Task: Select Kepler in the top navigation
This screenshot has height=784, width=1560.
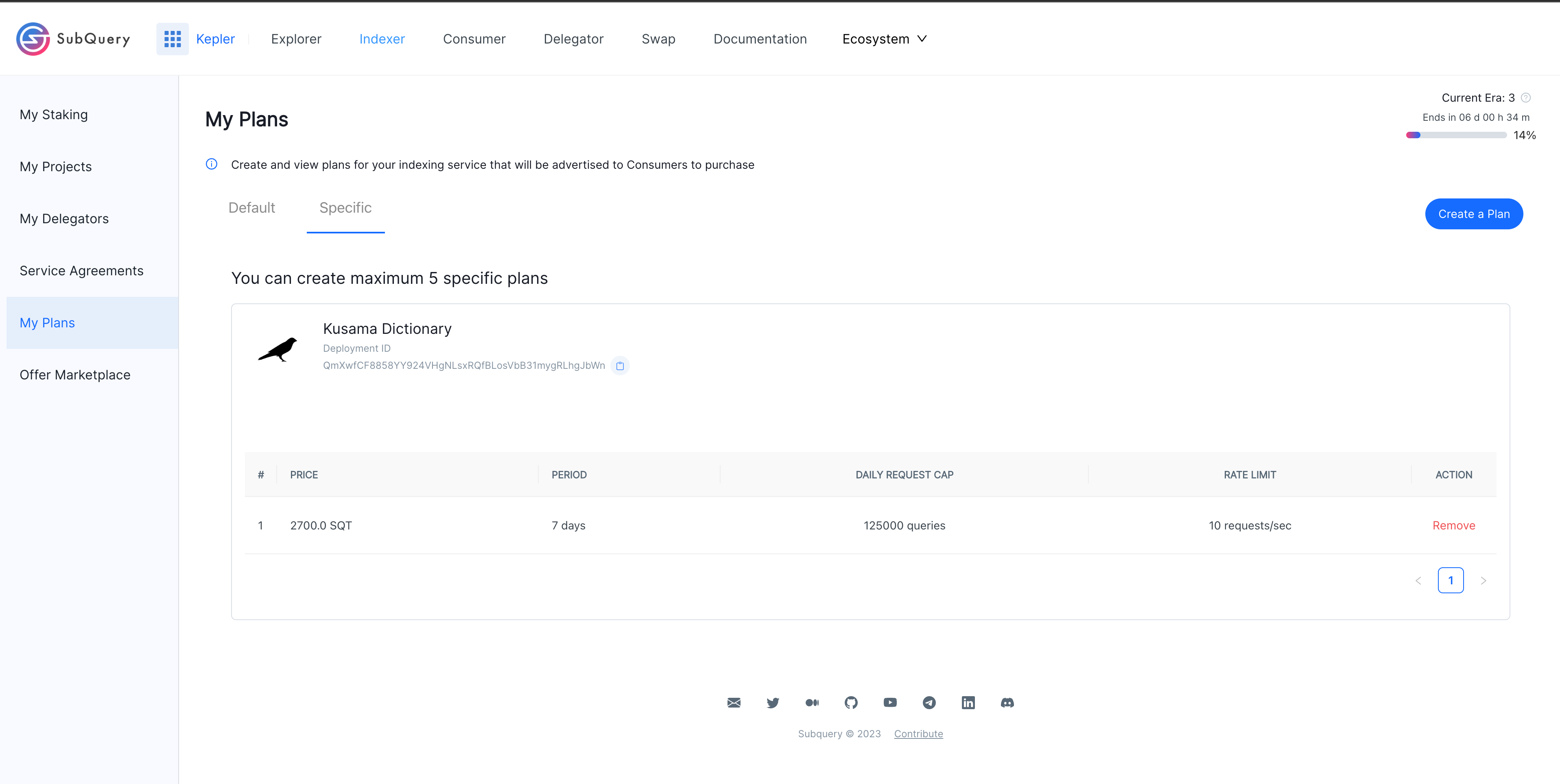Action: (215, 39)
